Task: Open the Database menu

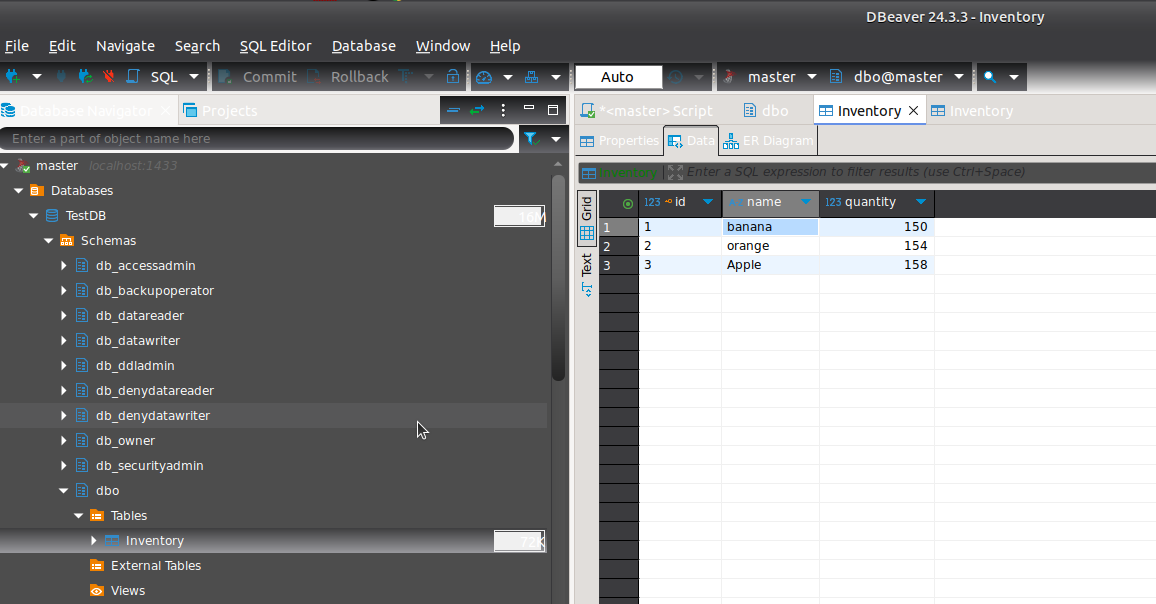Action: click(363, 46)
